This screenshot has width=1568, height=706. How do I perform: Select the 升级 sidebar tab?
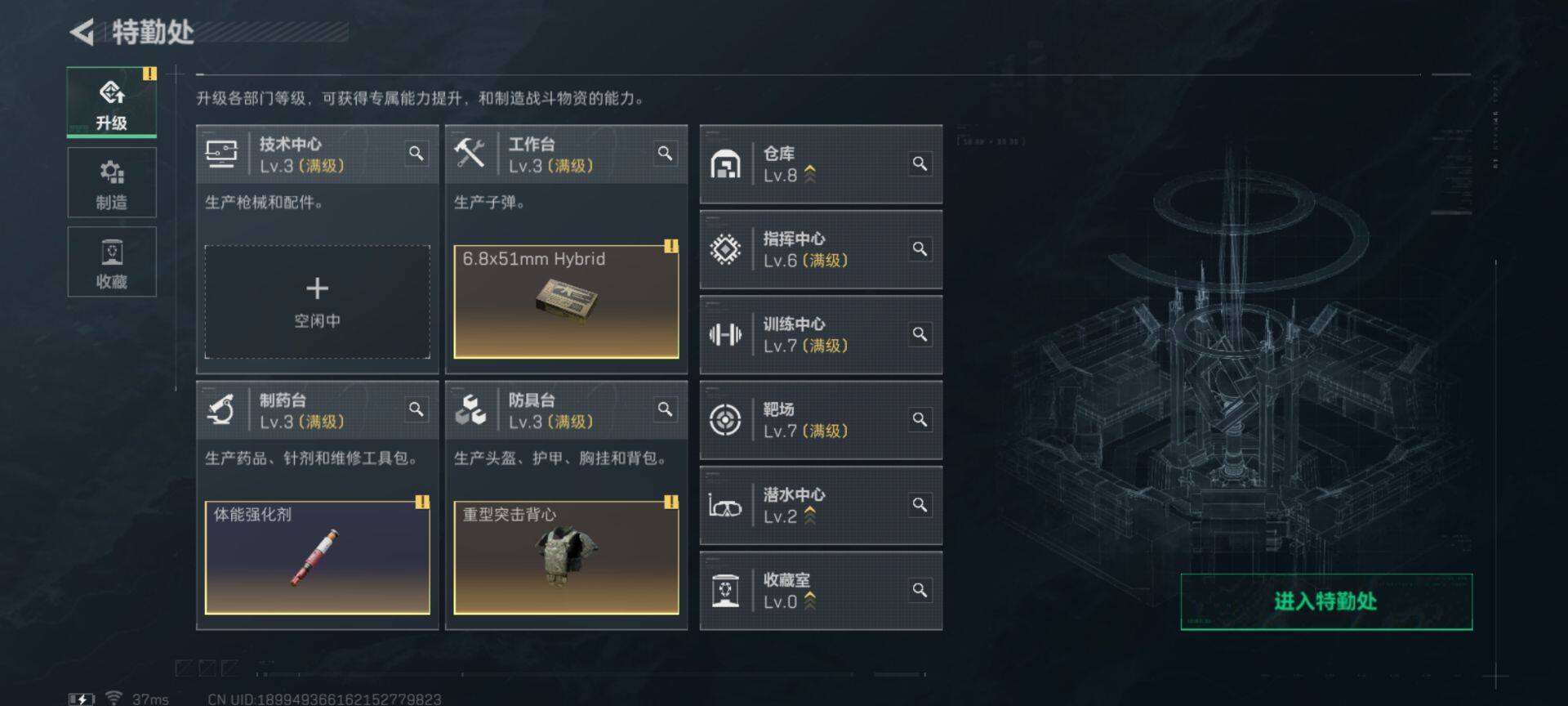tap(112, 103)
